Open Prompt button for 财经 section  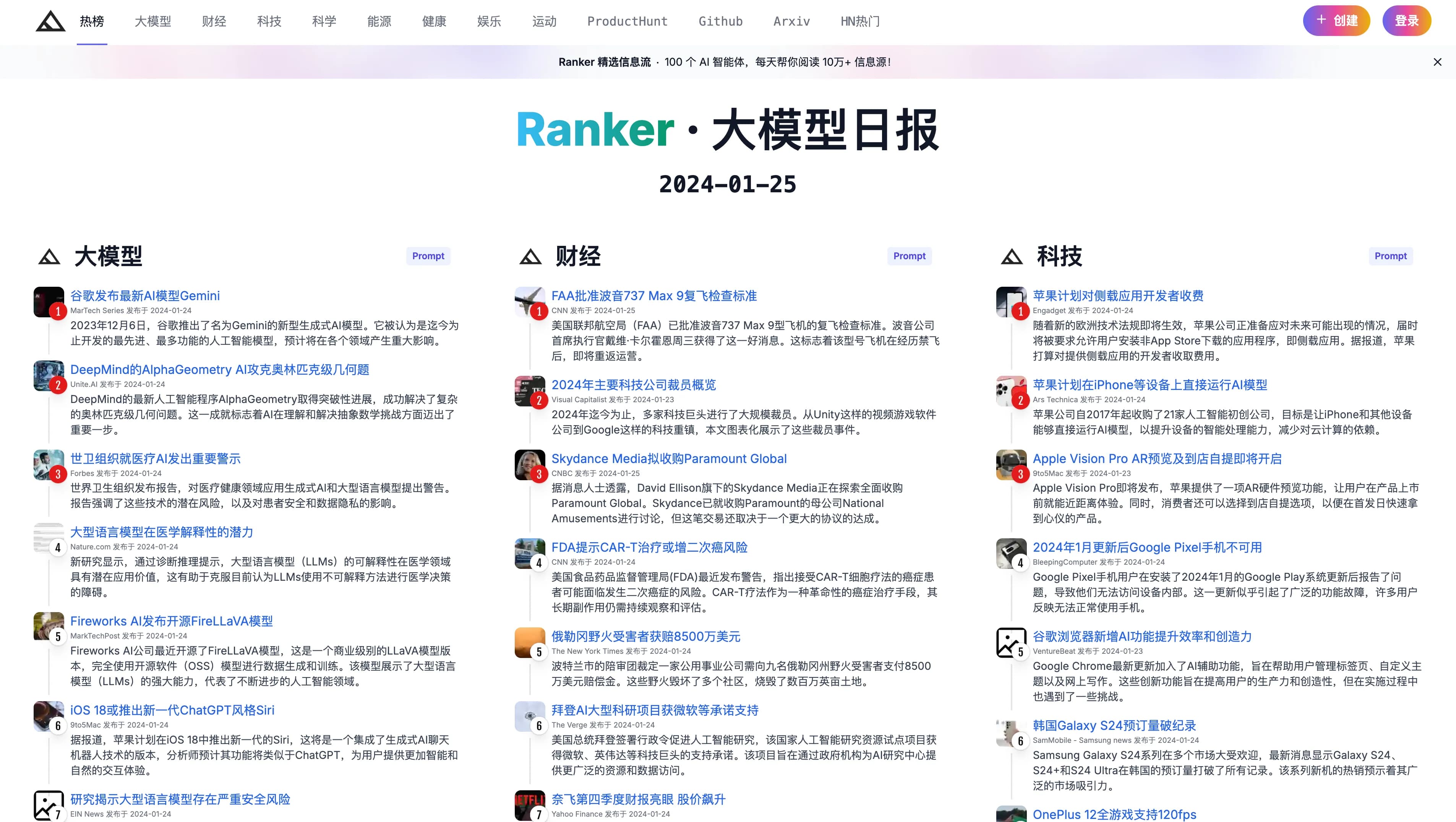[910, 256]
